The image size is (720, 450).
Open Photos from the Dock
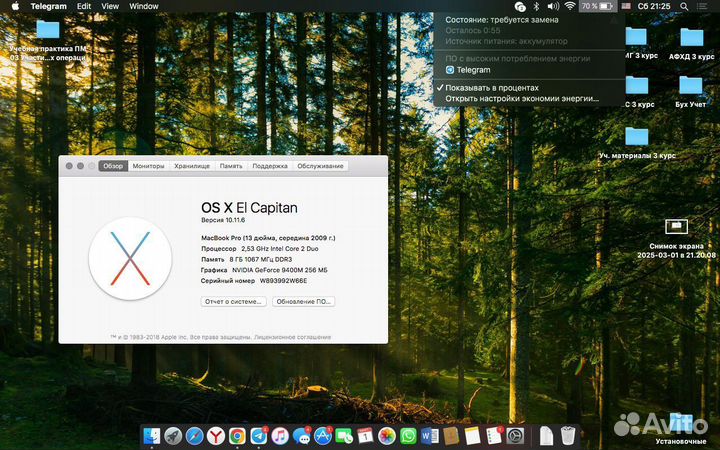click(387, 436)
